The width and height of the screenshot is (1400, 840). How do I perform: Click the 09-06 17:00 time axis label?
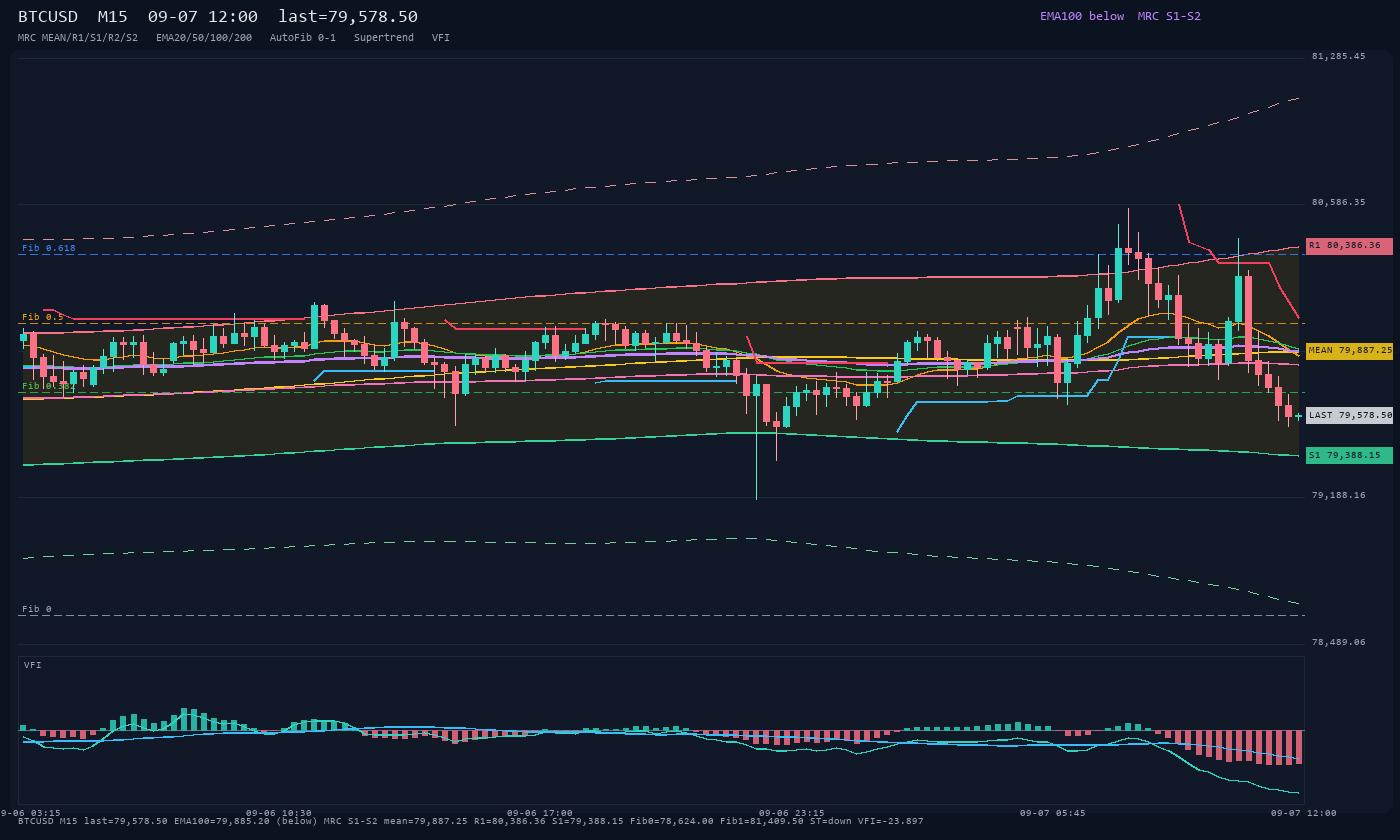click(x=540, y=813)
